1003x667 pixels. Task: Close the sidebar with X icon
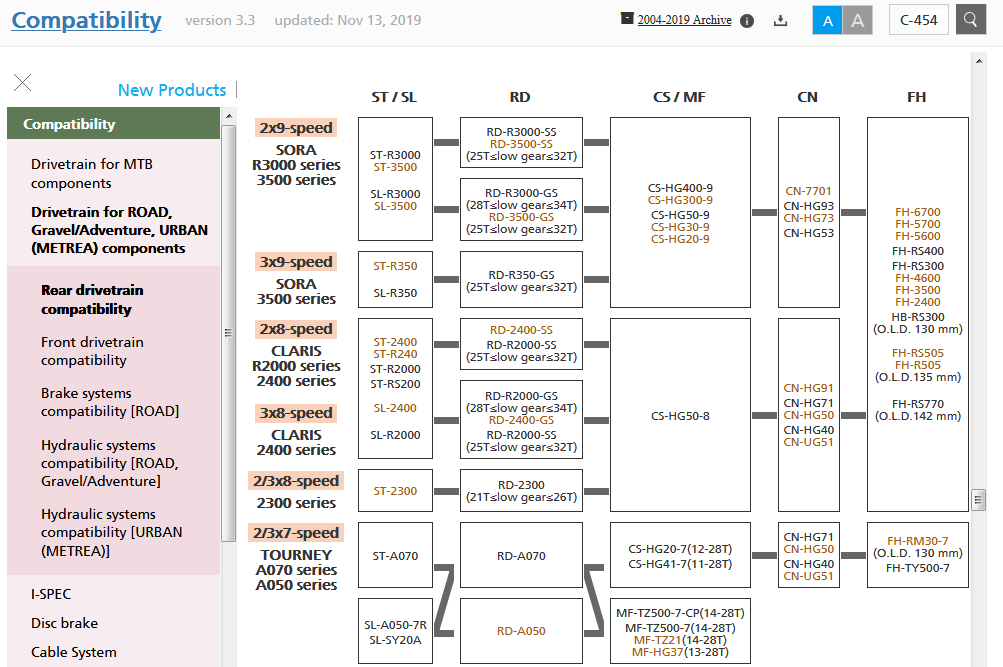click(22, 83)
